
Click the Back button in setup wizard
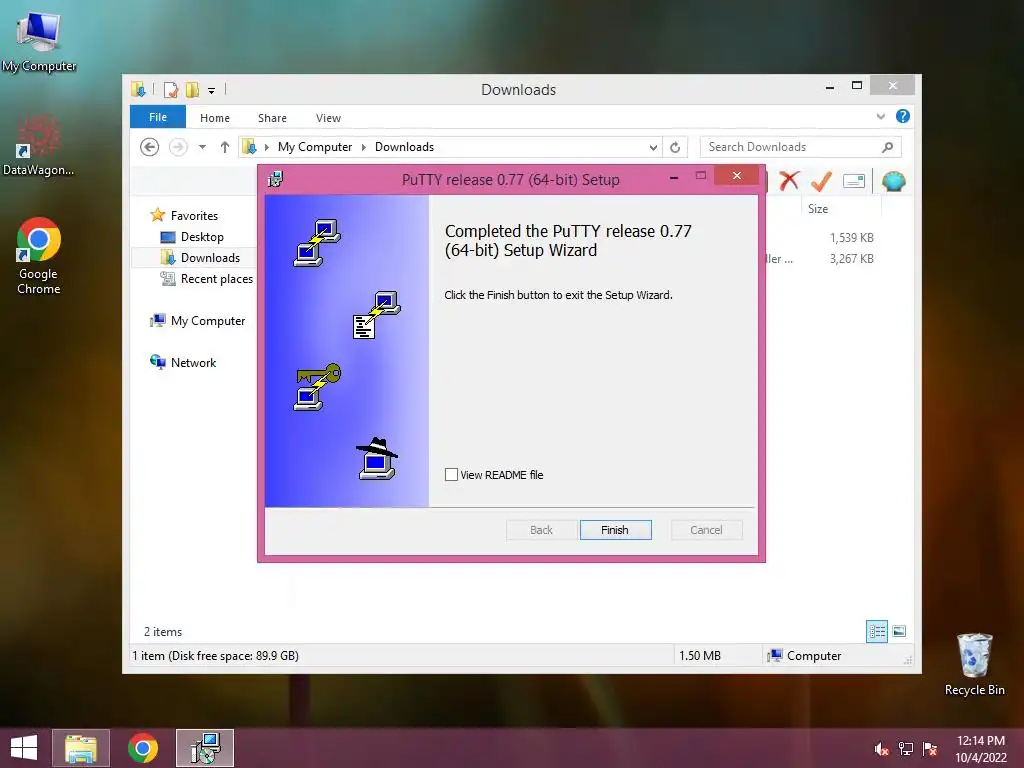[x=541, y=530]
